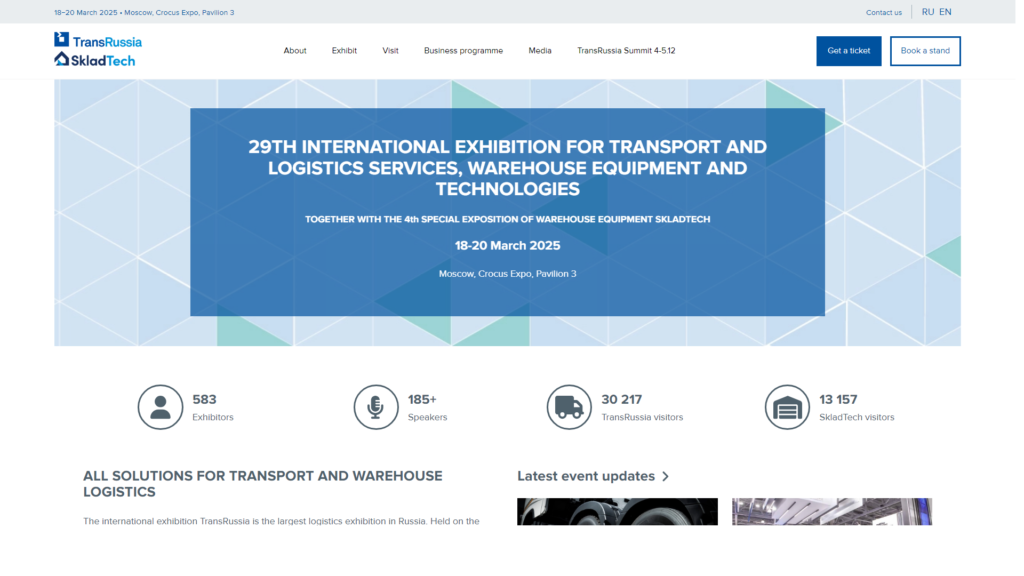Image resolution: width=1024 pixels, height=576 pixels.
Task: Click the All Solutions for Transport heading
Action: (263, 484)
